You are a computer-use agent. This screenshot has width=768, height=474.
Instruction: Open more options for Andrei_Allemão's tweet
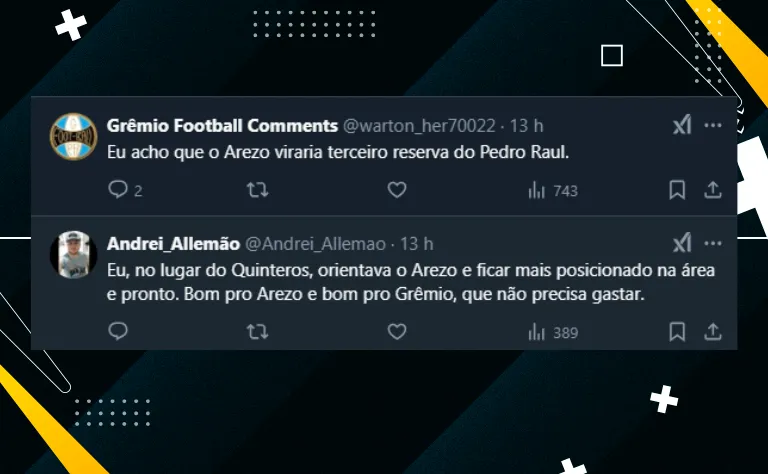coord(713,243)
